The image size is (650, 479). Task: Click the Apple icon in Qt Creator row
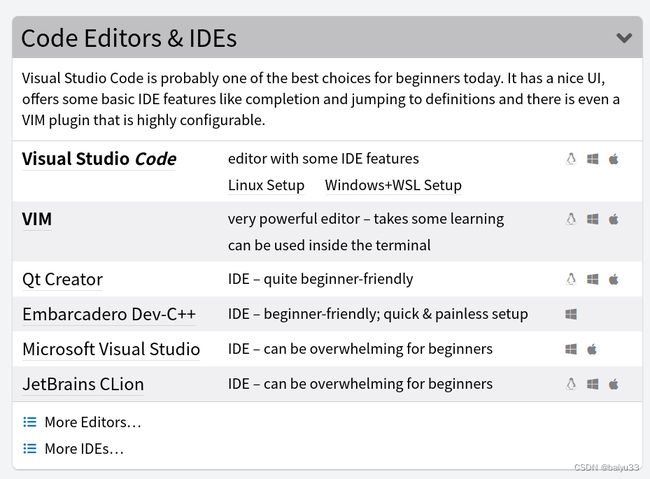point(614,279)
